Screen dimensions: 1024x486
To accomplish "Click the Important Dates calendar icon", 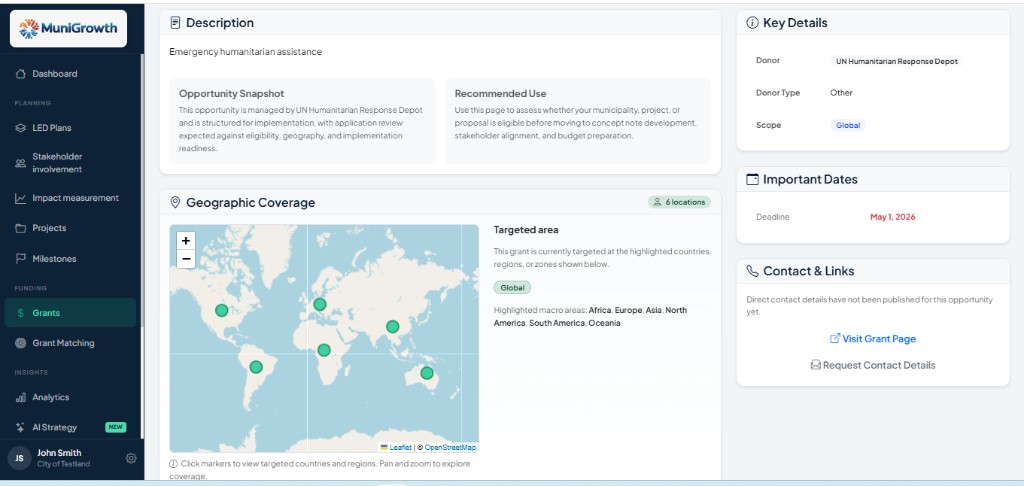I will 752,179.
